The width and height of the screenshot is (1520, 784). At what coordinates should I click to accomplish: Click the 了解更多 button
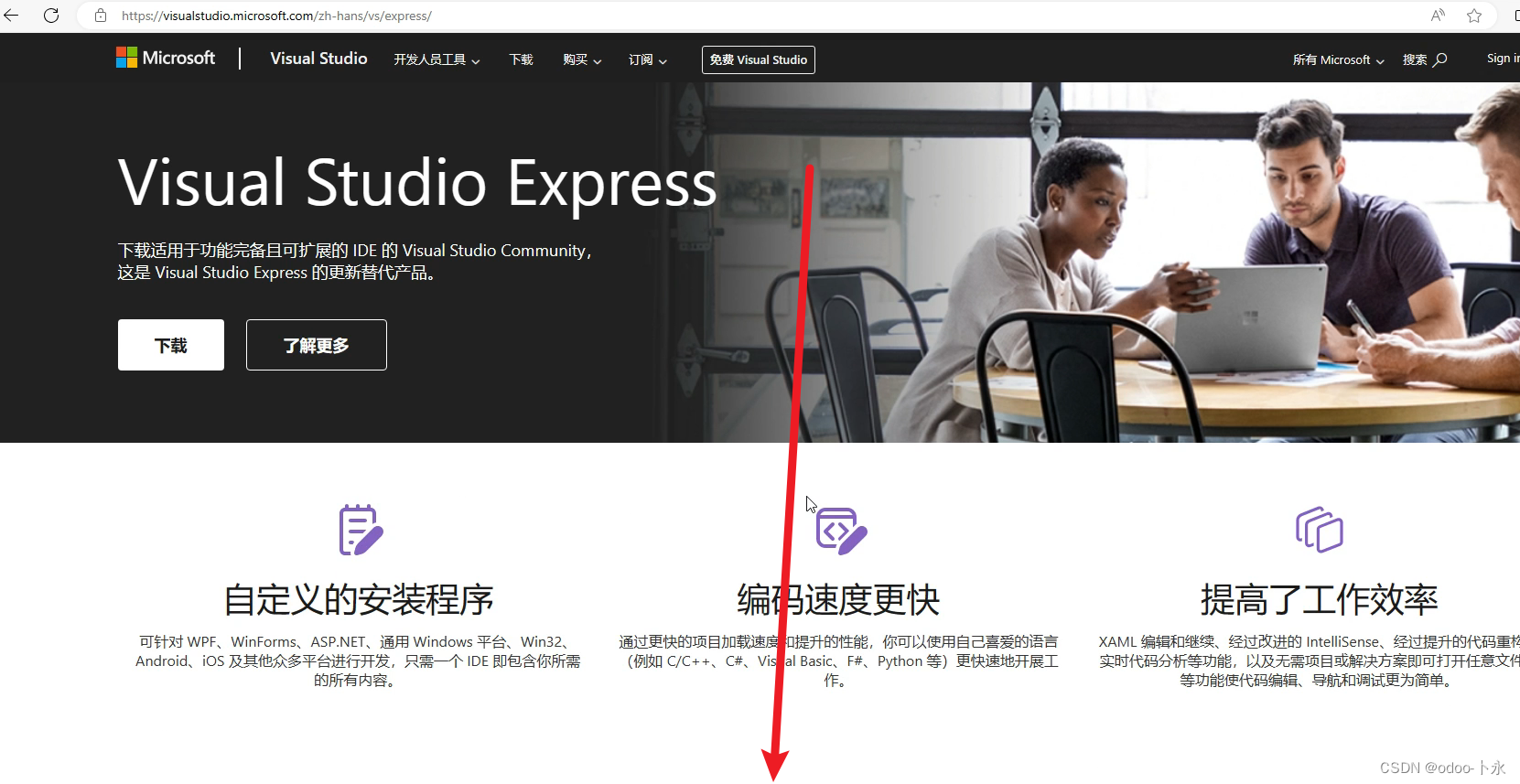pyautogui.click(x=317, y=345)
